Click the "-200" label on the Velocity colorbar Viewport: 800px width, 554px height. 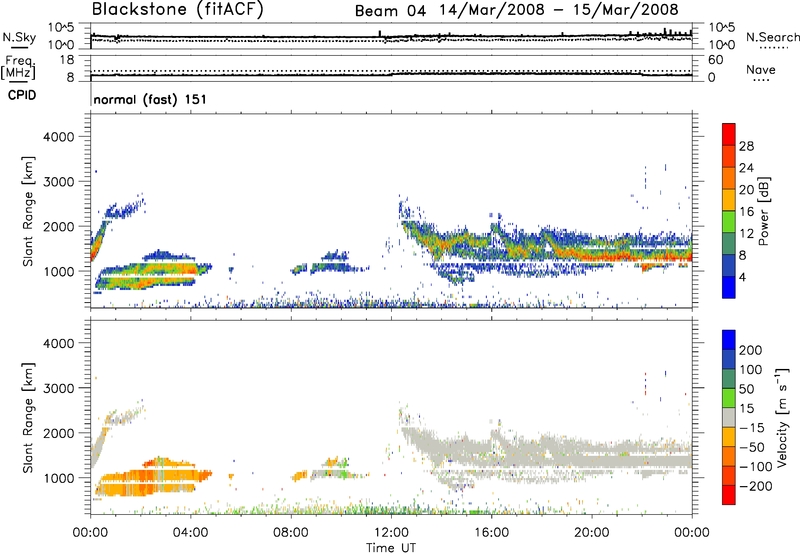(x=756, y=486)
